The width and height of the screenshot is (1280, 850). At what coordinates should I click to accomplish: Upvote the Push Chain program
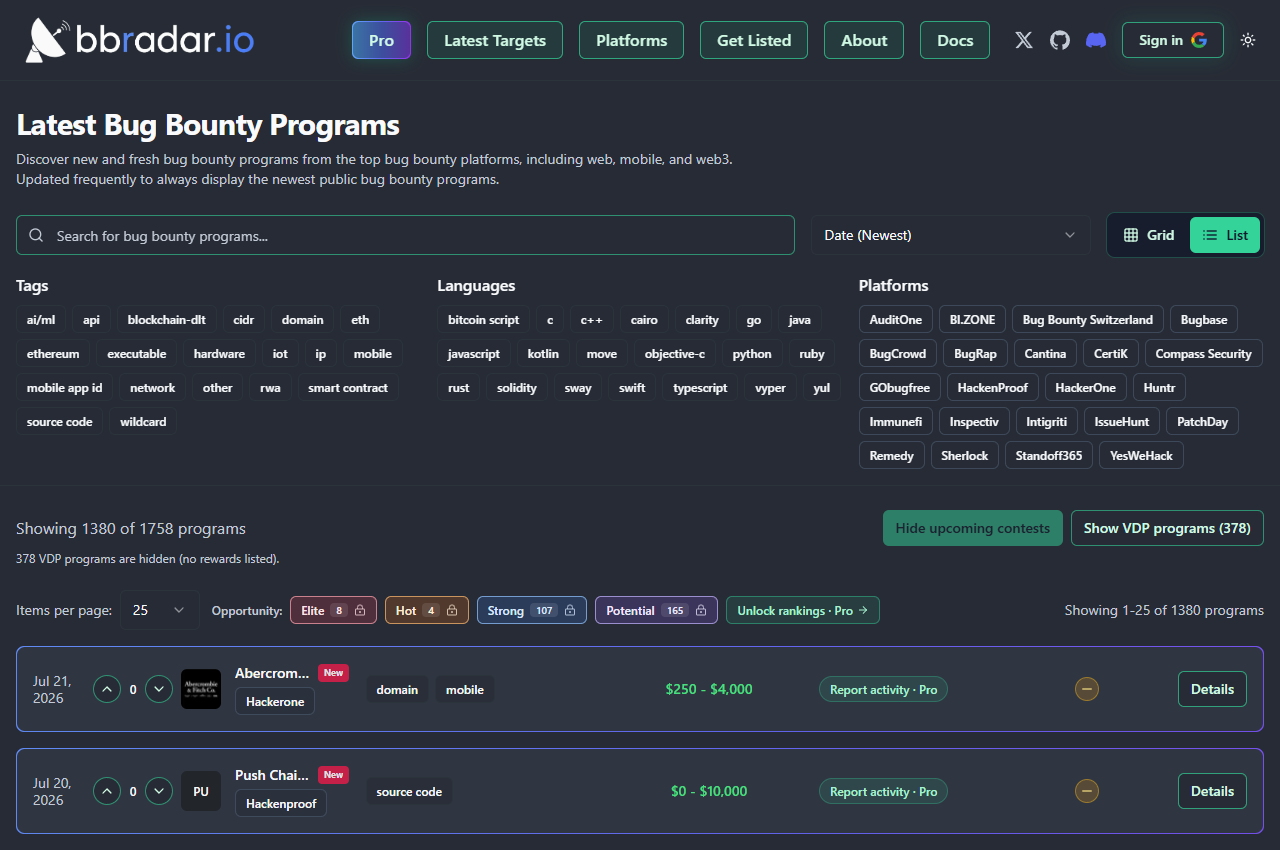click(107, 791)
